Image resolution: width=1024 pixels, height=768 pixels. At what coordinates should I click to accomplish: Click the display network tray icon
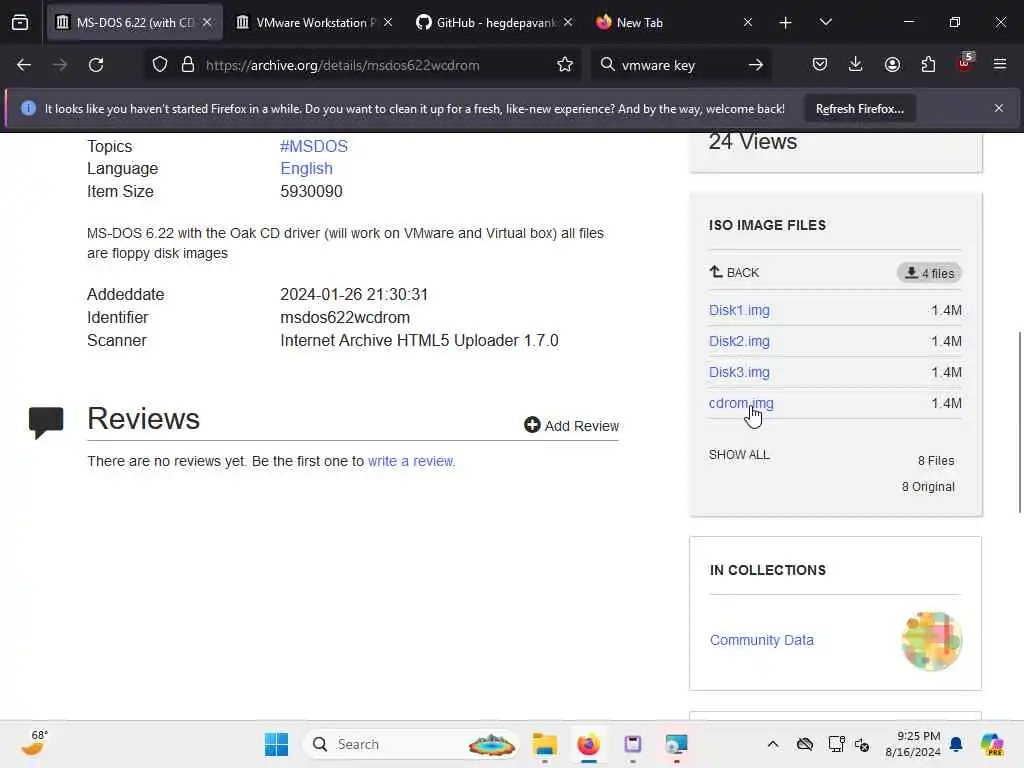[837, 744]
